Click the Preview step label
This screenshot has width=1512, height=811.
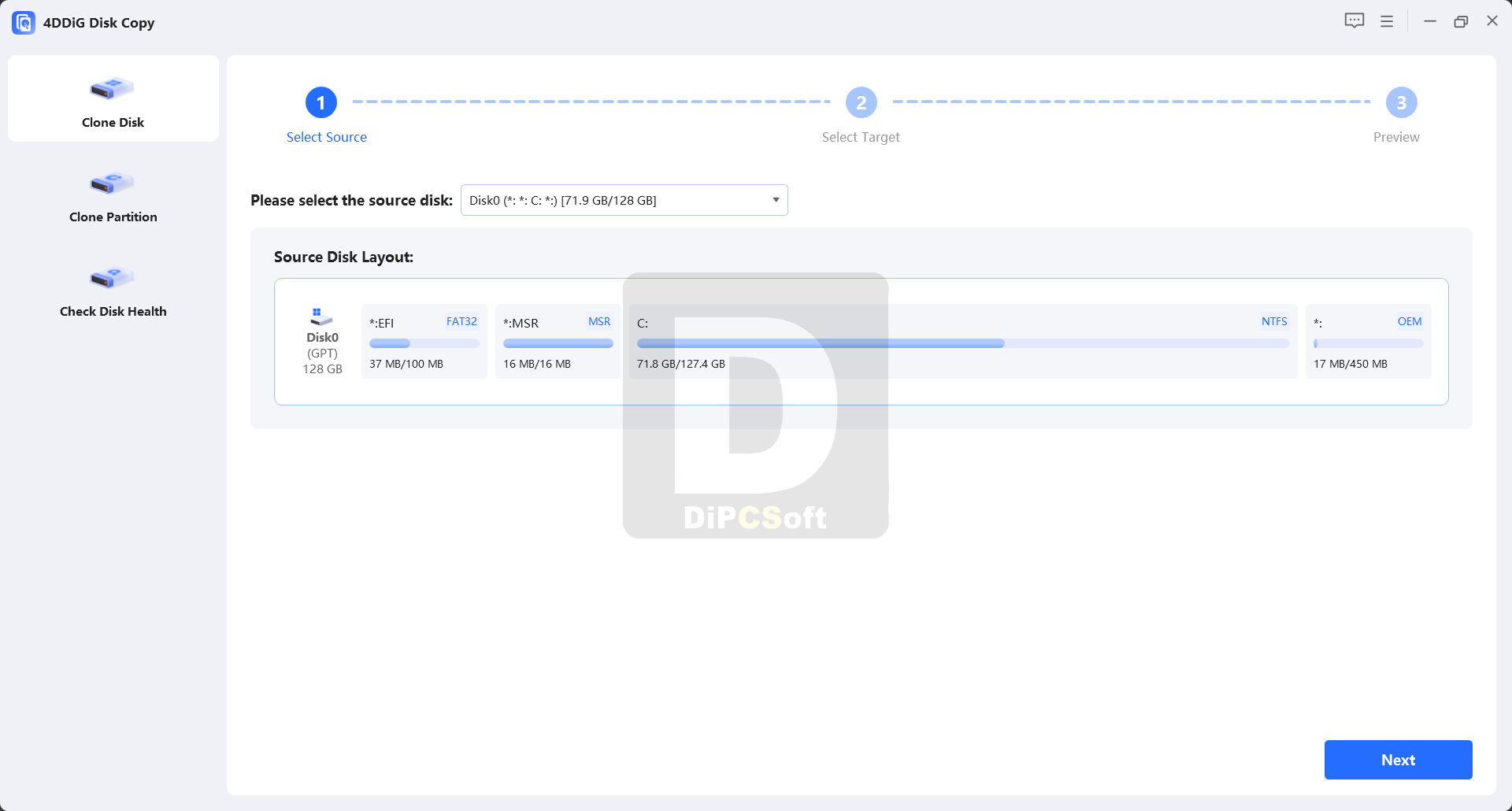click(x=1396, y=137)
